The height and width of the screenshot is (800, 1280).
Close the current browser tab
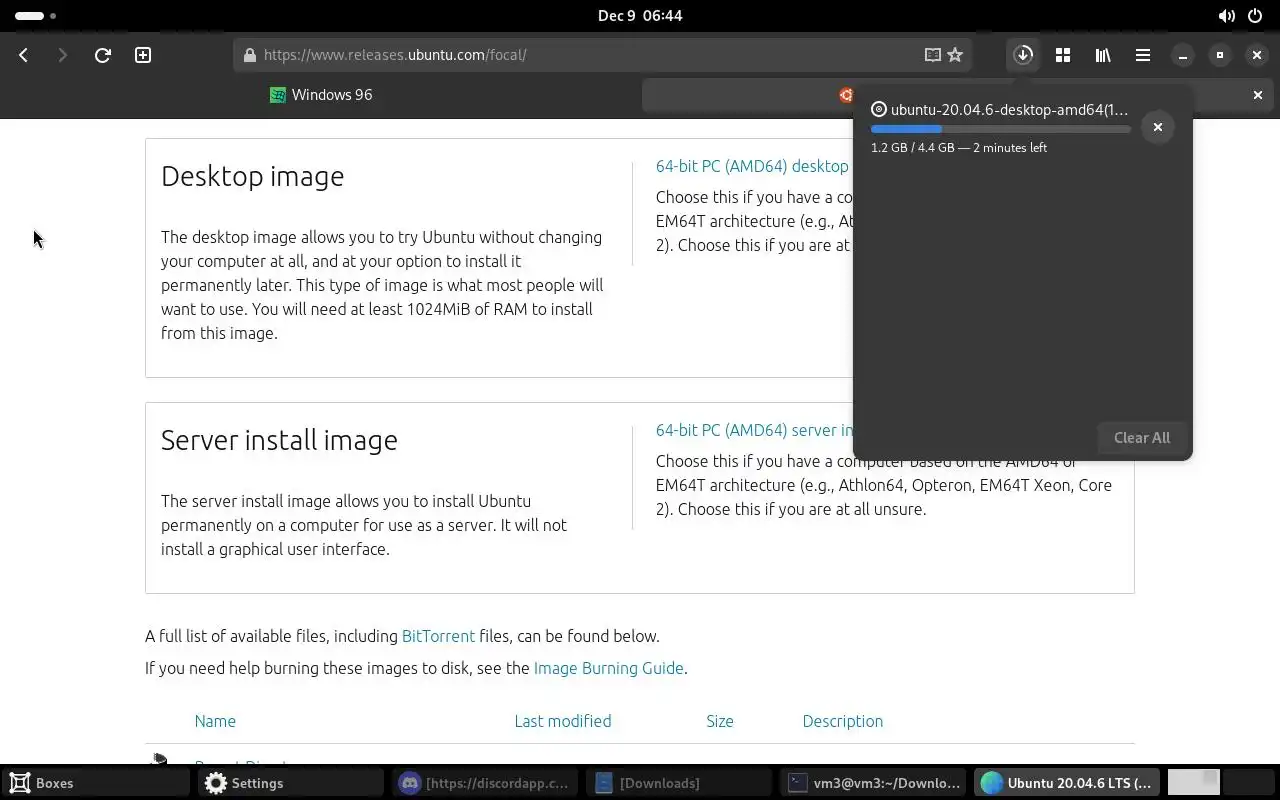pos(1258,95)
